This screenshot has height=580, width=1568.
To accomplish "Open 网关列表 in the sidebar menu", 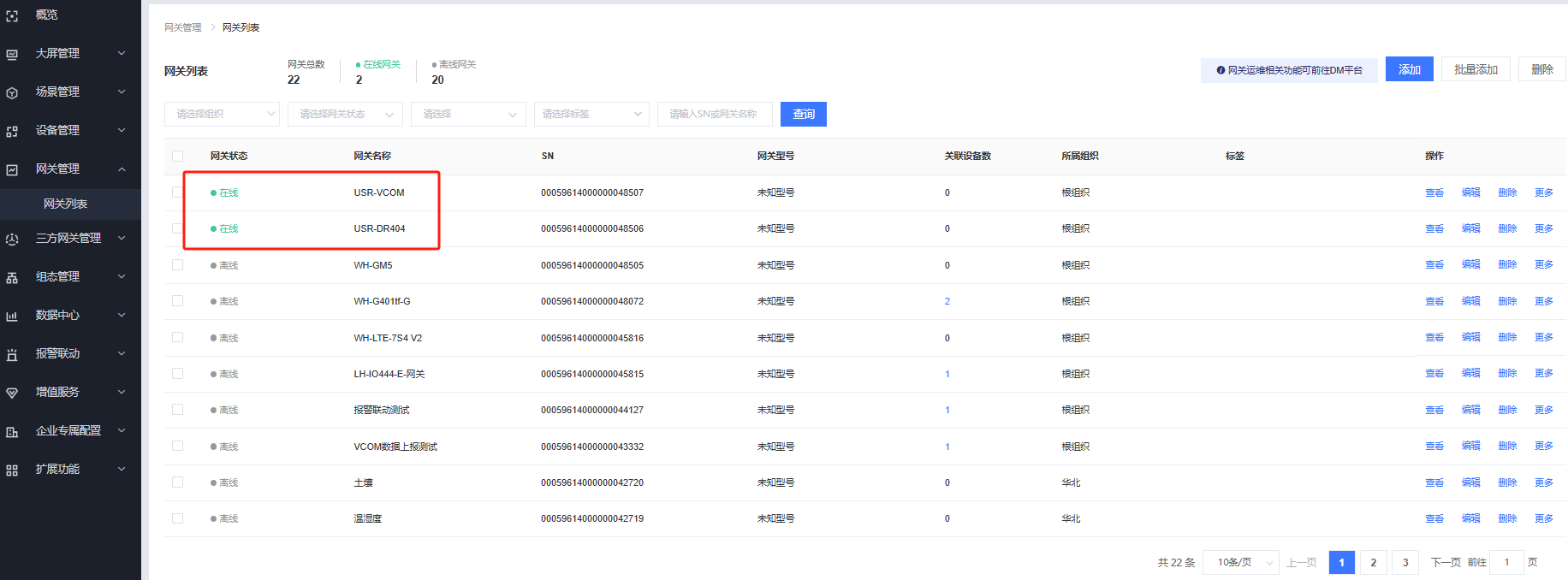I will click(x=66, y=204).
